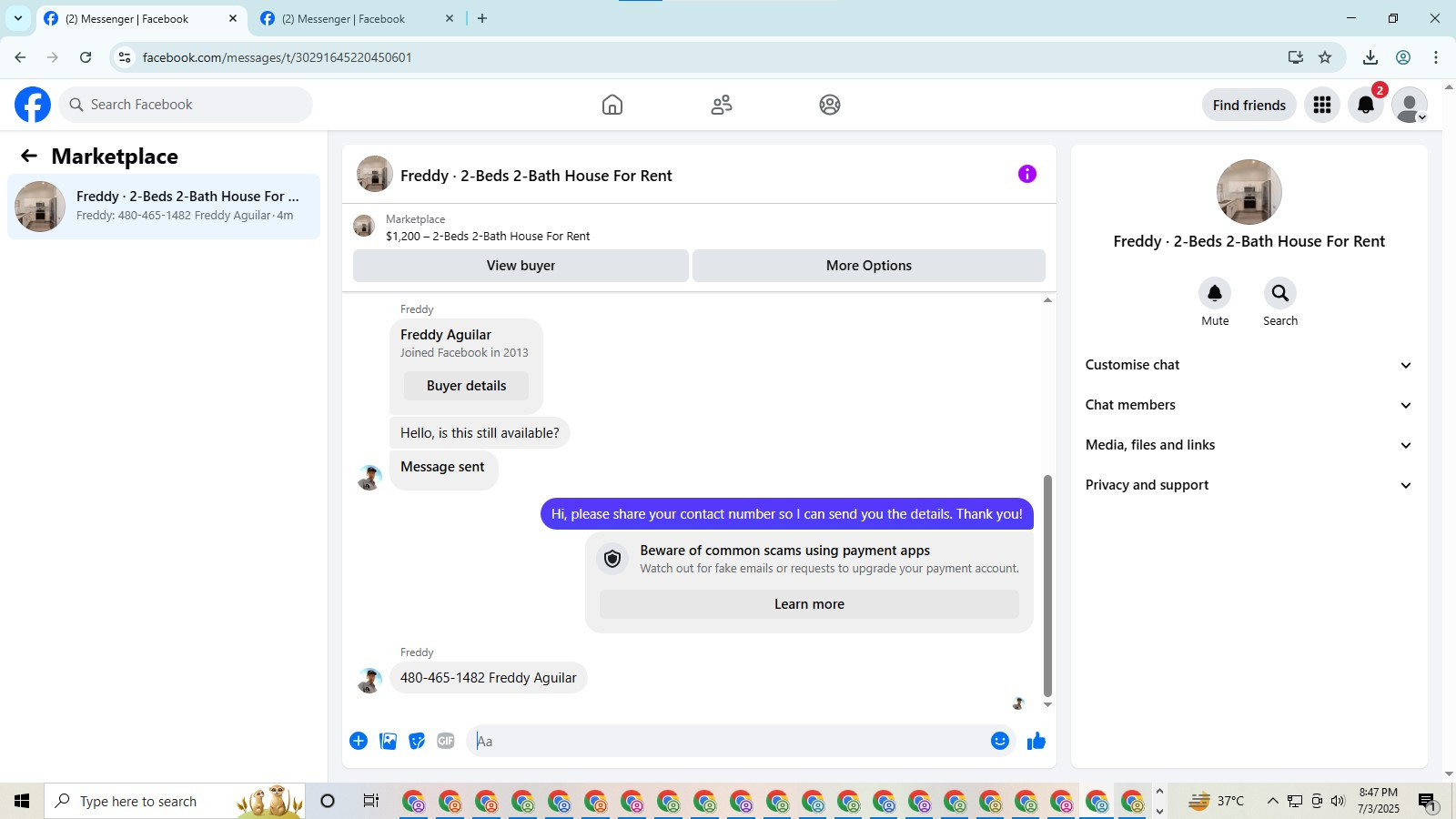Click the browser address bar URL
Image resolution: width=1456 pixels, height=819 pixels.
coord(278,57)
